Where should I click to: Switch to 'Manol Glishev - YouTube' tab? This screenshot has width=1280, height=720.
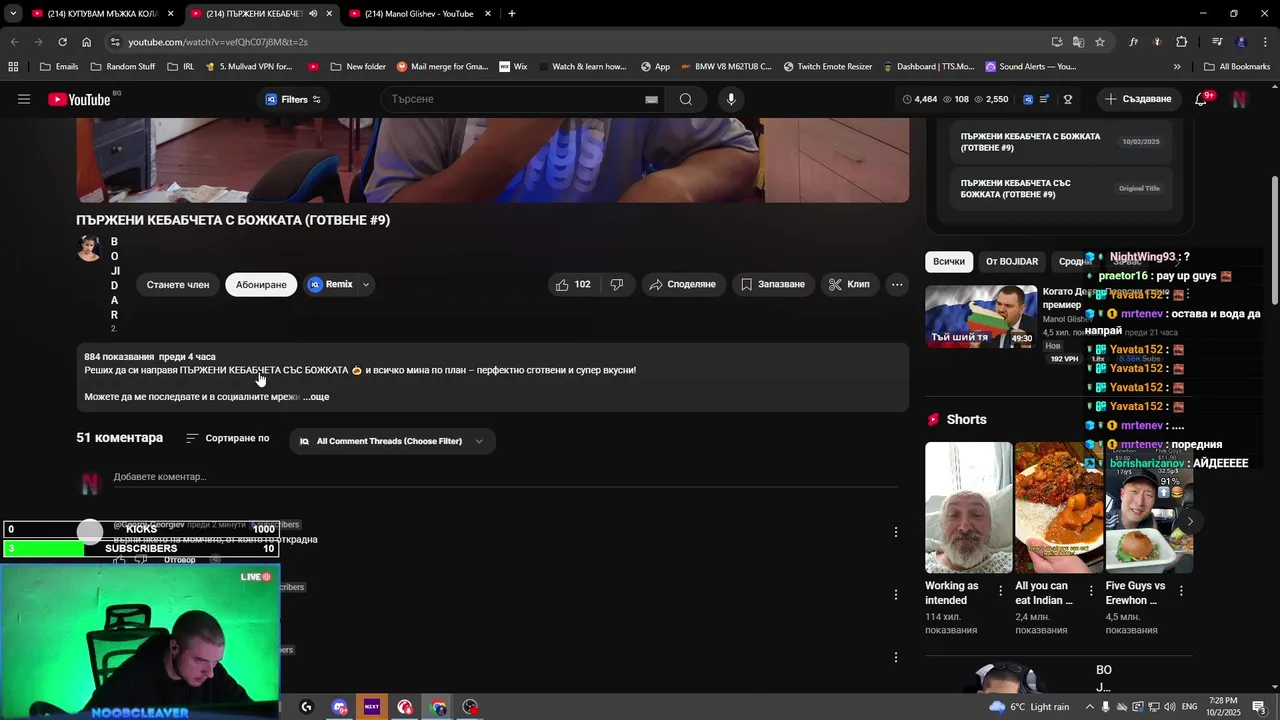coord(420,14)
